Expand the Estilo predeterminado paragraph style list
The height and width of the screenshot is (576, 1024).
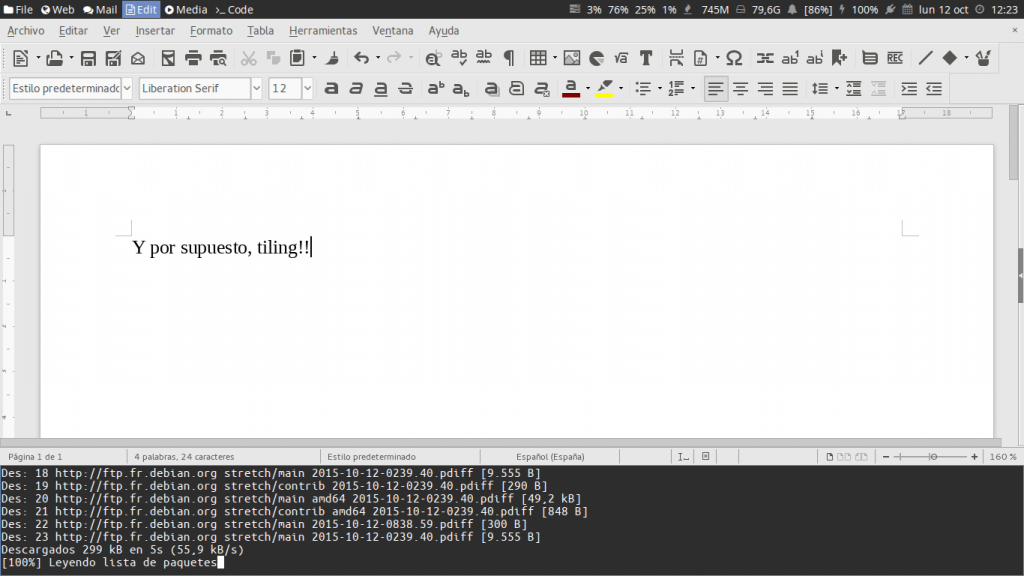point(127,89)
